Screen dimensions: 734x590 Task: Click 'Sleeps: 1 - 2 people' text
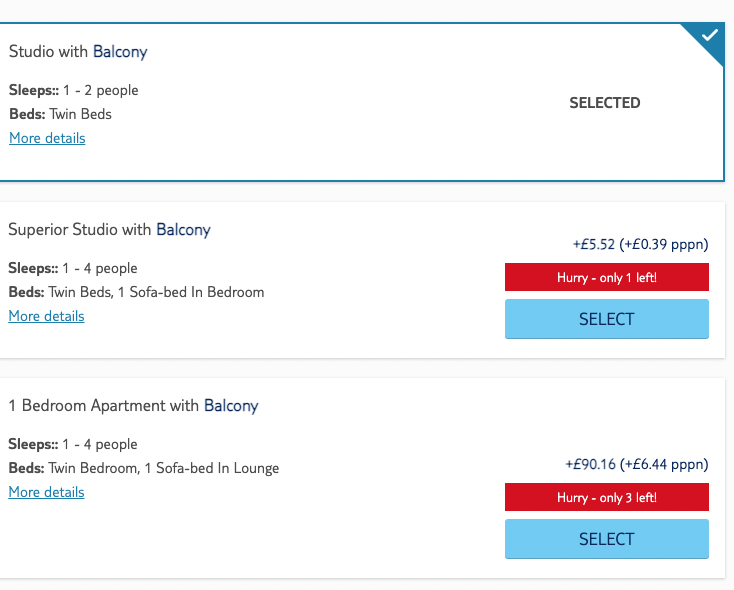[73, 90]
